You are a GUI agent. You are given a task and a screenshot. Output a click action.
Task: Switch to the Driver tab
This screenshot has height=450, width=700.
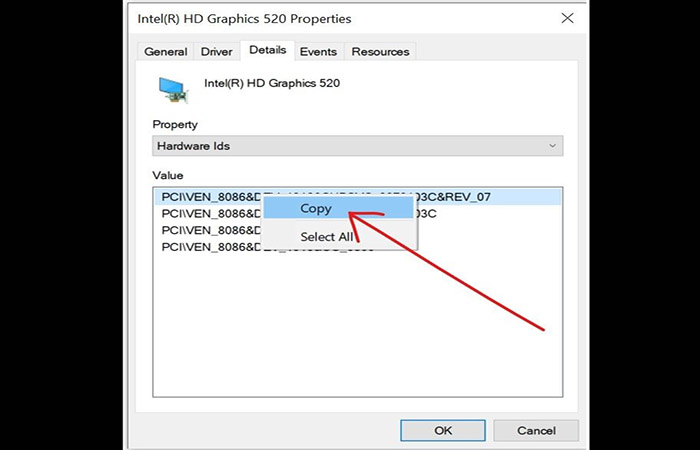point(217,52)
